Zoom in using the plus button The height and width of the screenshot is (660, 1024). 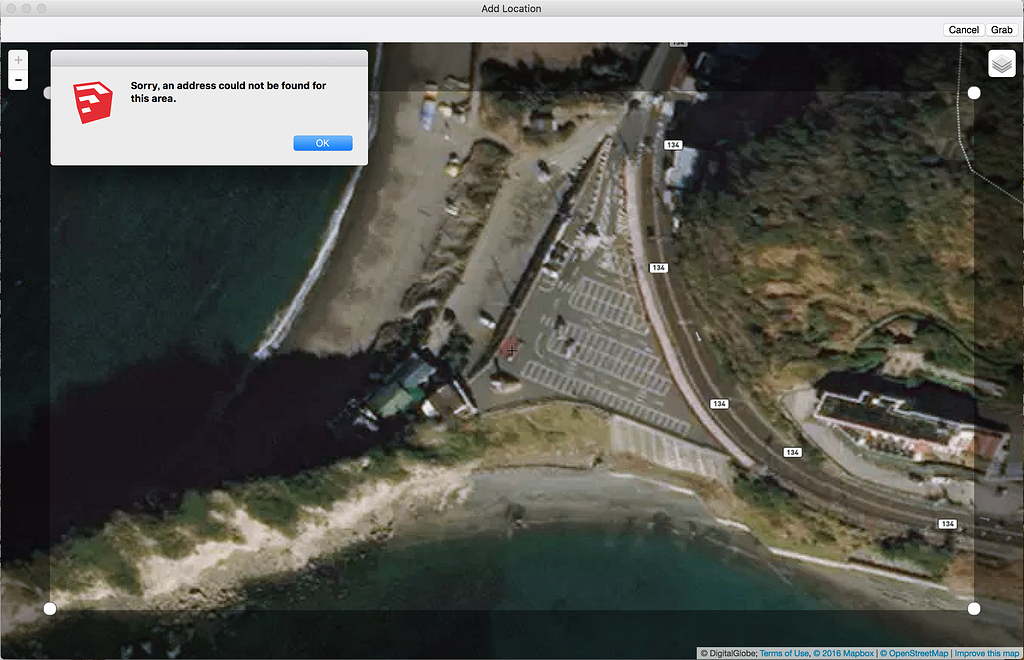click(18, 59)
